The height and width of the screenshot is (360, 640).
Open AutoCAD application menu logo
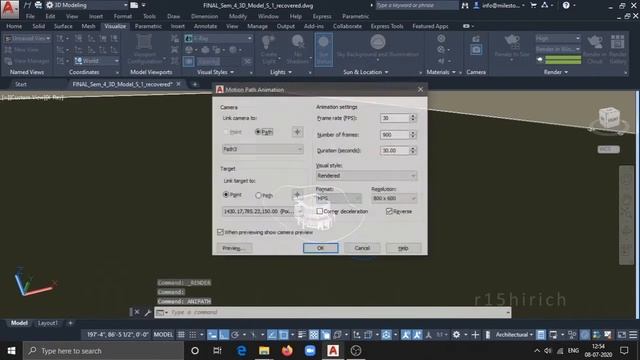point(9,9)
